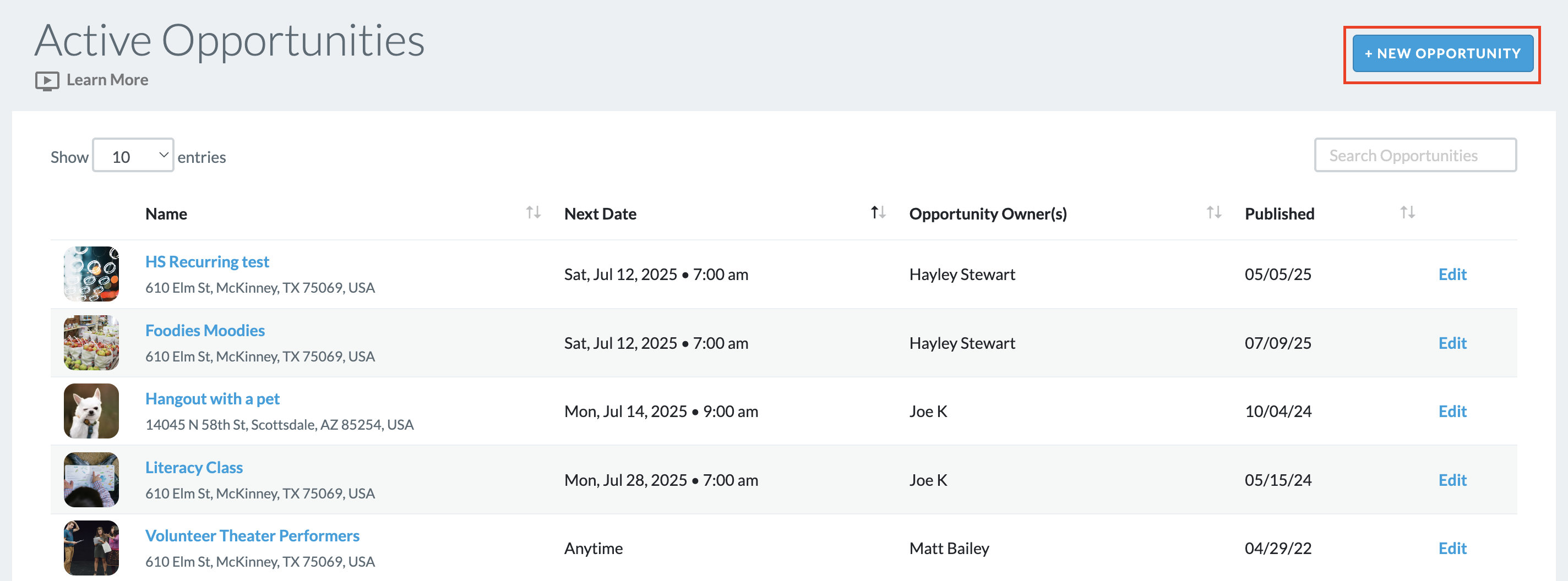Image resolution: width=1568 pixels, height=581 pixels.
Task: Click the Learn More text link
Action: pyautogui.click(x=107, y=80)
